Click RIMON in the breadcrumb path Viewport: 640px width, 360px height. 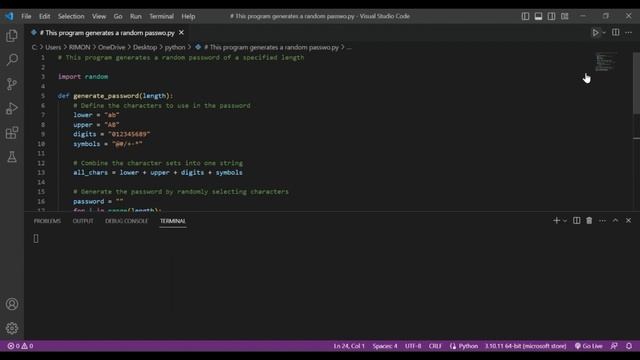tap(80, 47)
